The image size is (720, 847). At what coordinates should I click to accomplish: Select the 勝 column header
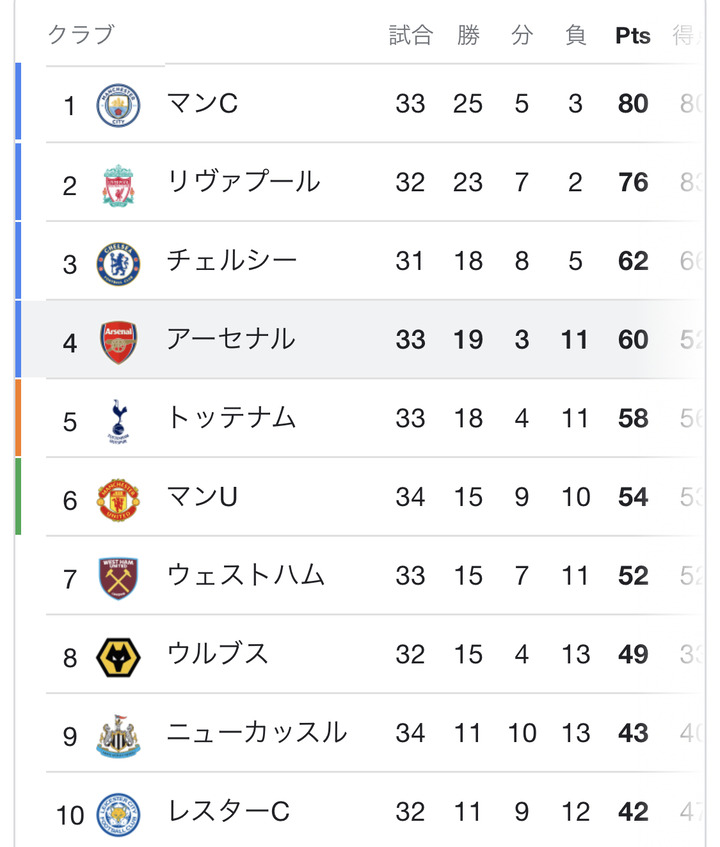[468, 36]
